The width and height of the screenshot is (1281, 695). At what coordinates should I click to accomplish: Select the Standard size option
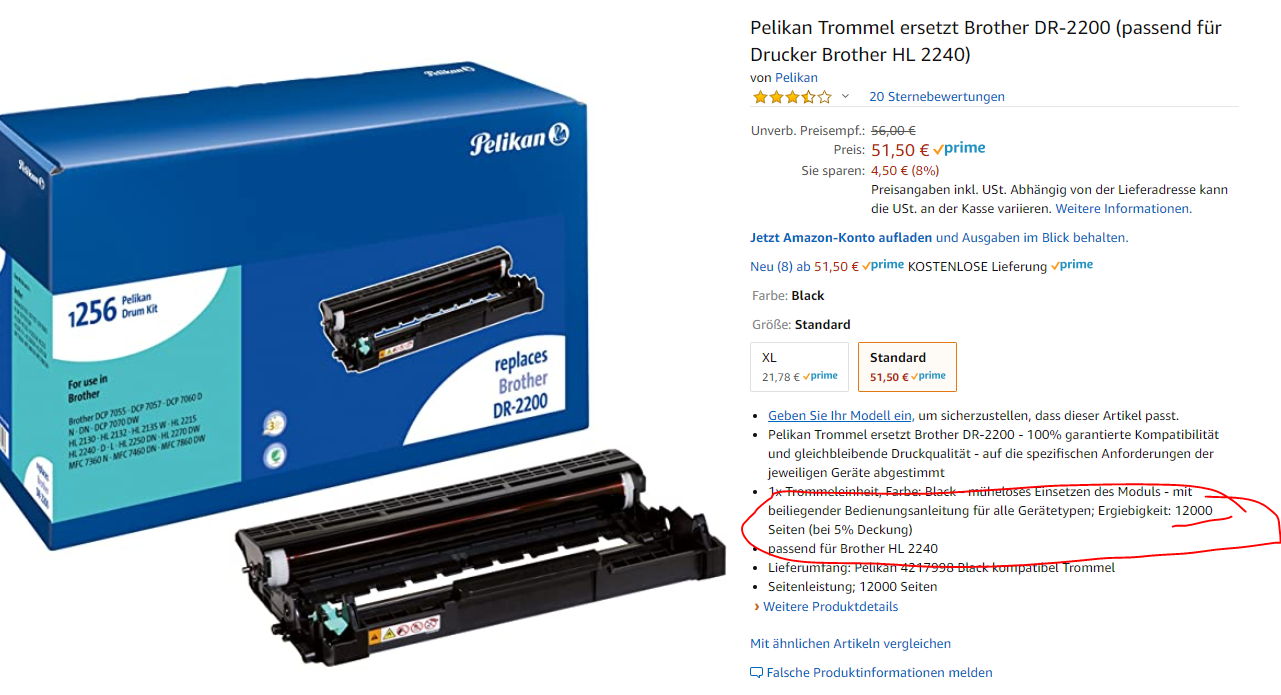click(x=907, y=367)
